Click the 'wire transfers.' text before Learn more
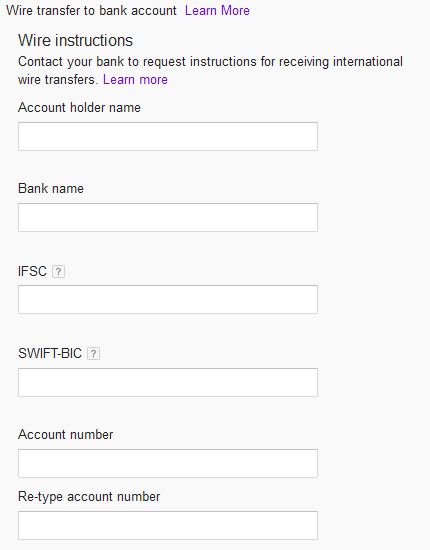Screen dimensions: 430x550 59,80
